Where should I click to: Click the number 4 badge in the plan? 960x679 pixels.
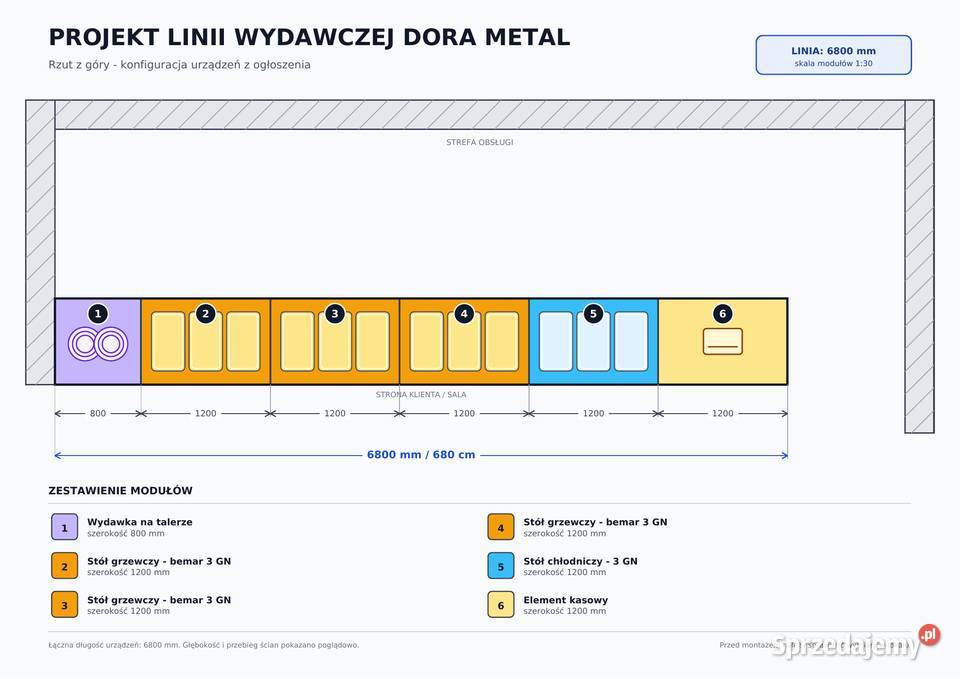pyautogui.click(x=463, y=314)
